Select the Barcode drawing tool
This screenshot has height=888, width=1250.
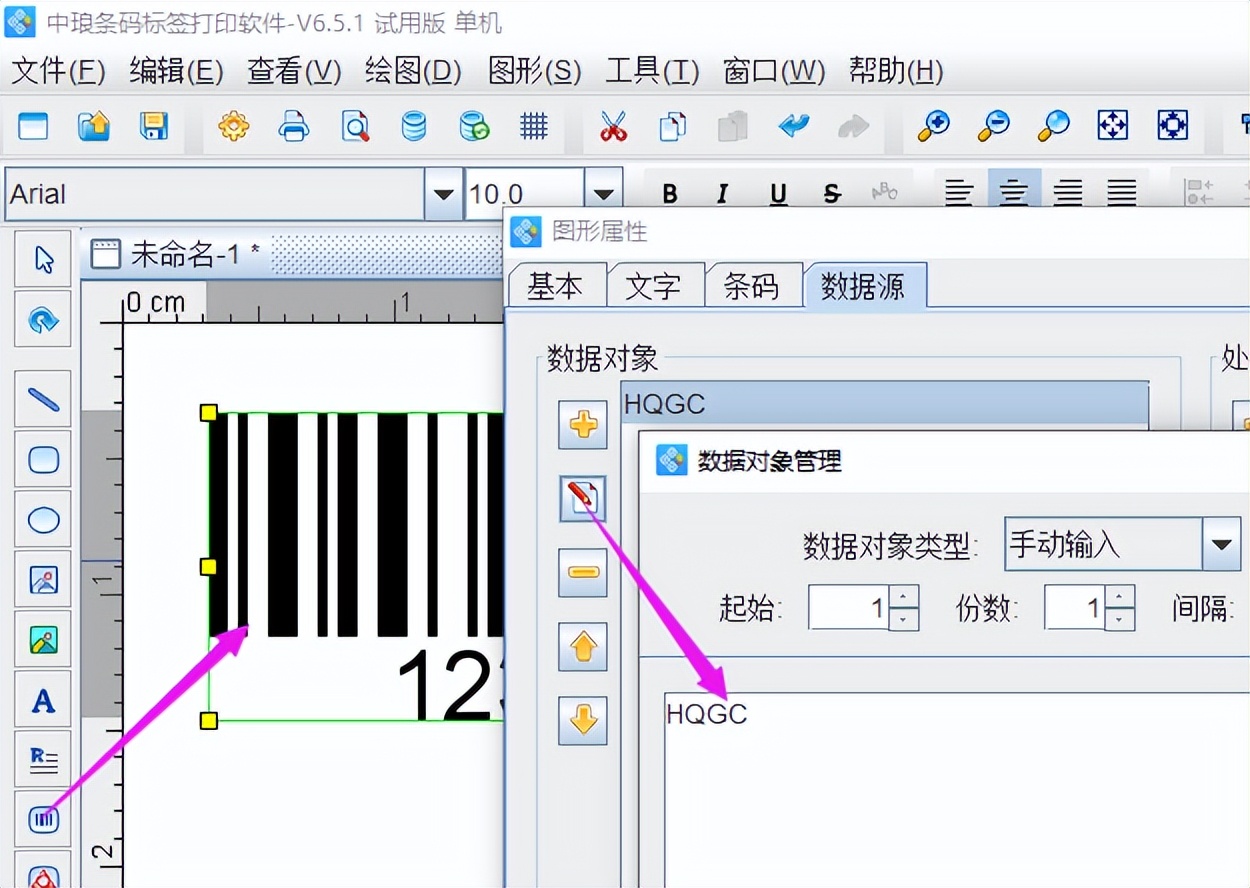tap(43, 820)
